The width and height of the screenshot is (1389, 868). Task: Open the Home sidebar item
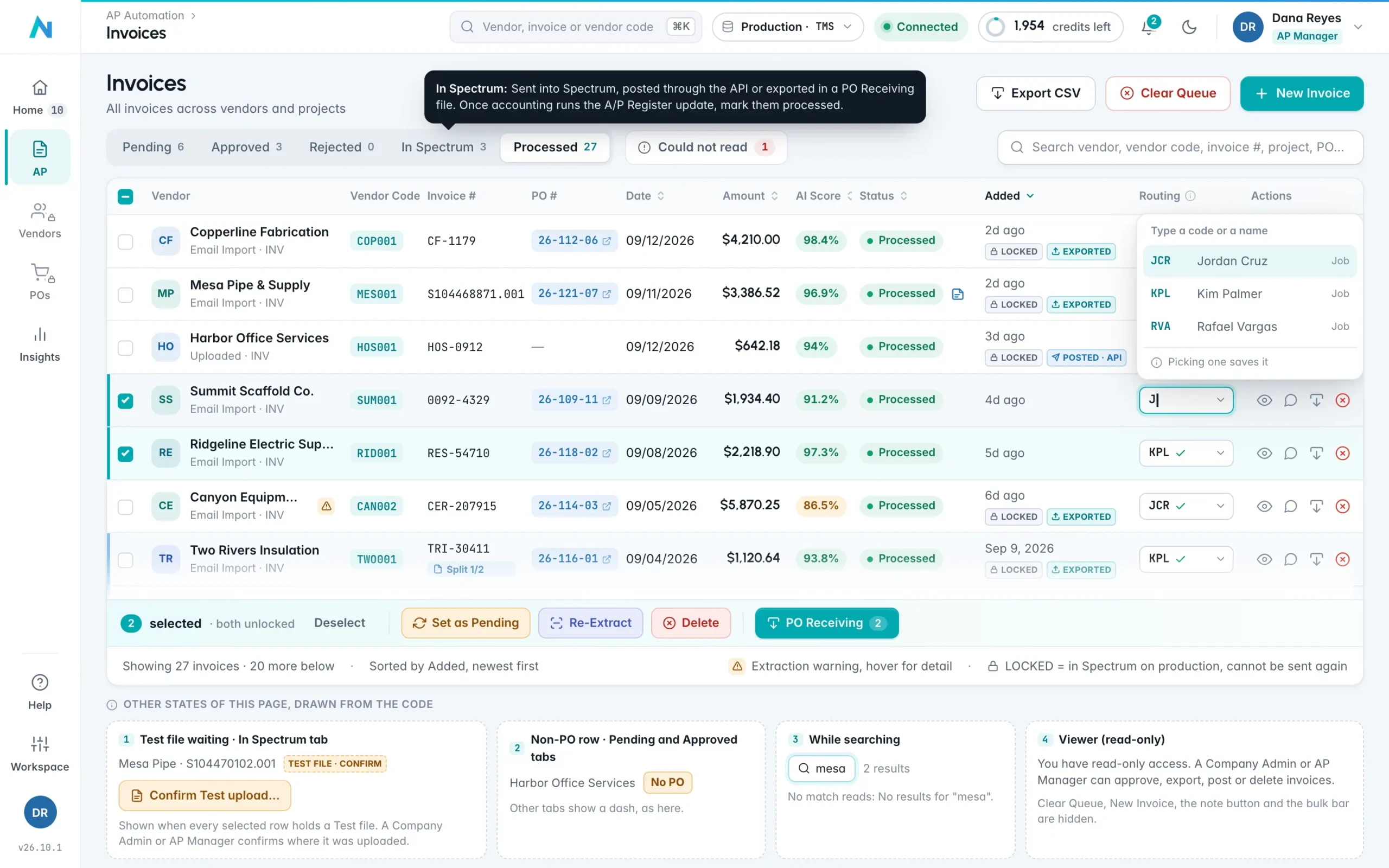tap(40, 98)
